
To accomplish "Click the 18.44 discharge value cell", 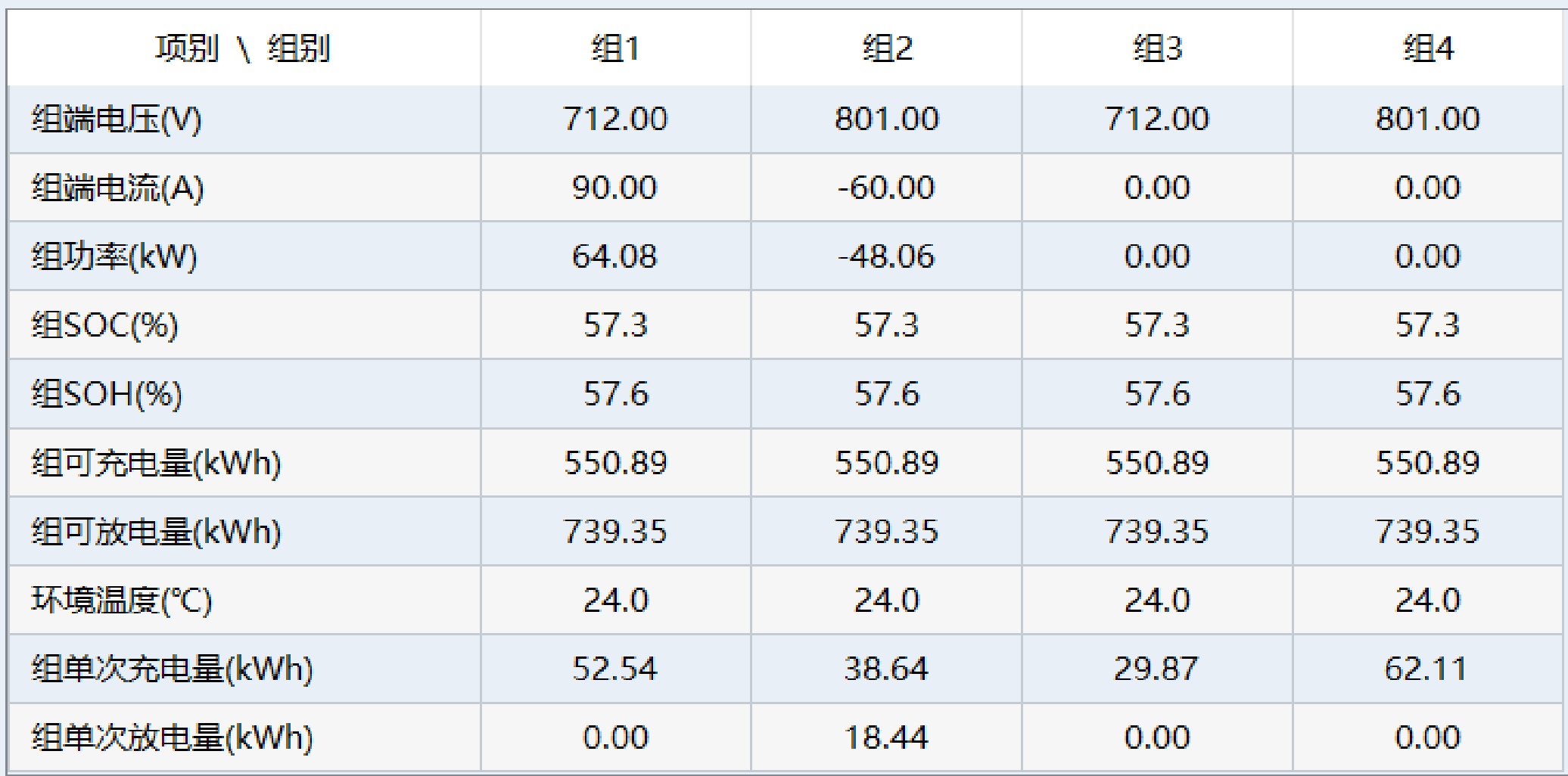I will click(886, 737).
